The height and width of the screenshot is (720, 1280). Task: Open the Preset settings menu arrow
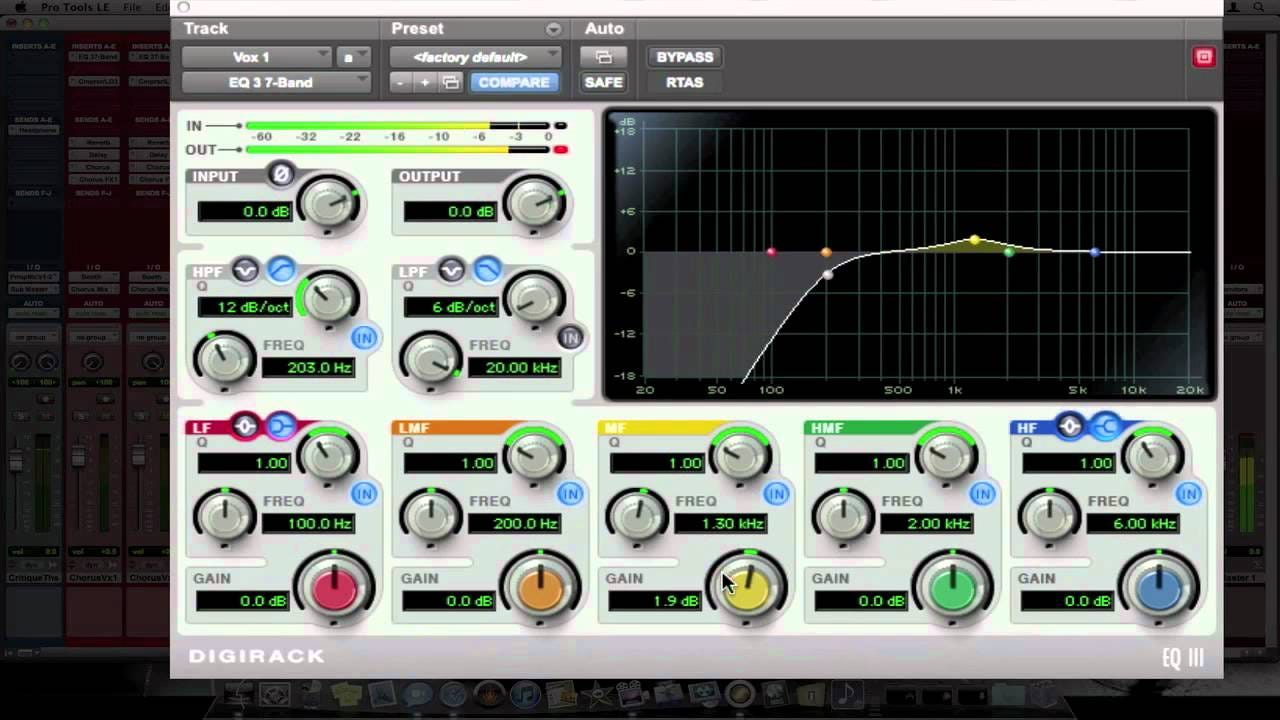click(x=553, y=29)
